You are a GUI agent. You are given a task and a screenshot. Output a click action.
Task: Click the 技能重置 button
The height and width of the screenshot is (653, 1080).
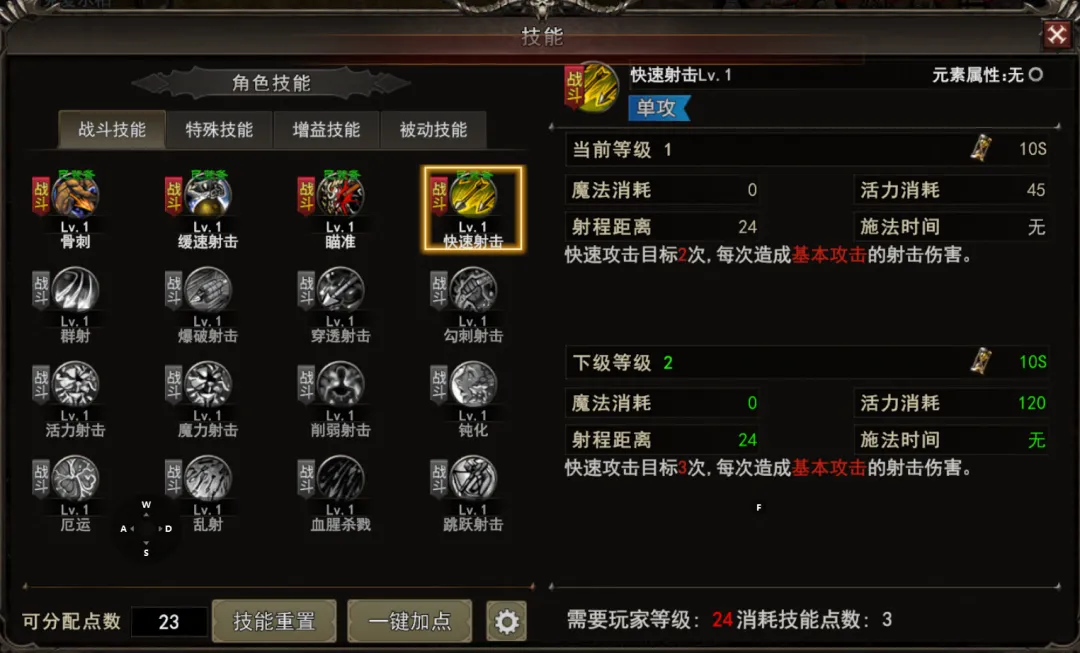(x=274, y=621)
